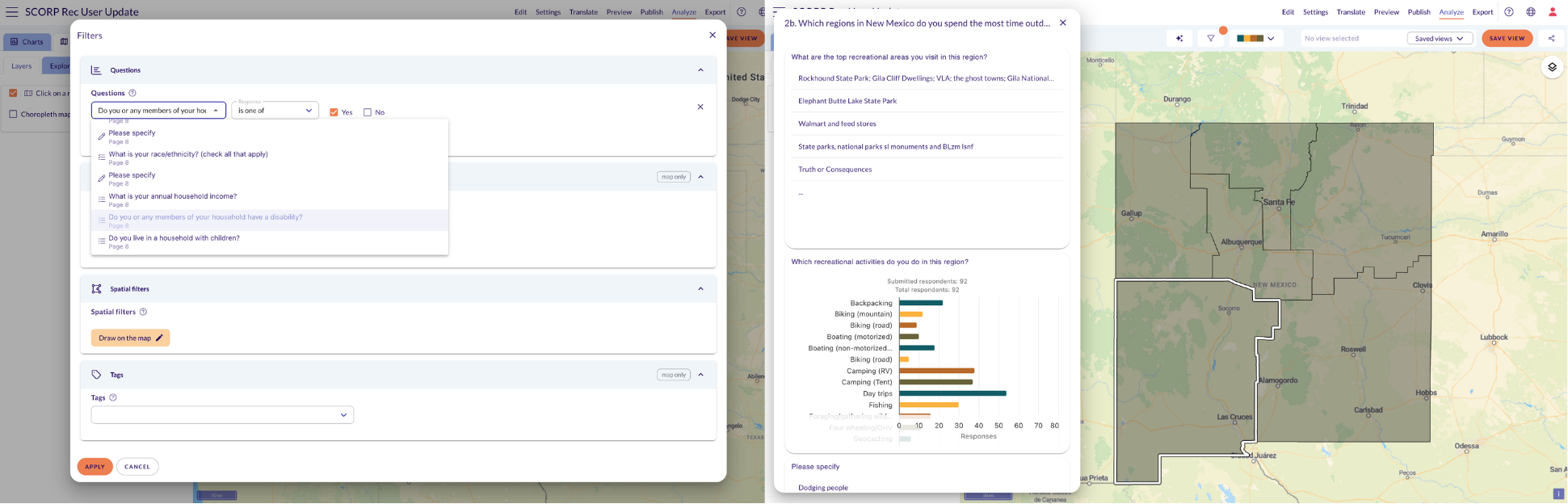Click the orange SAVE VIEW button

(1507, 38)
